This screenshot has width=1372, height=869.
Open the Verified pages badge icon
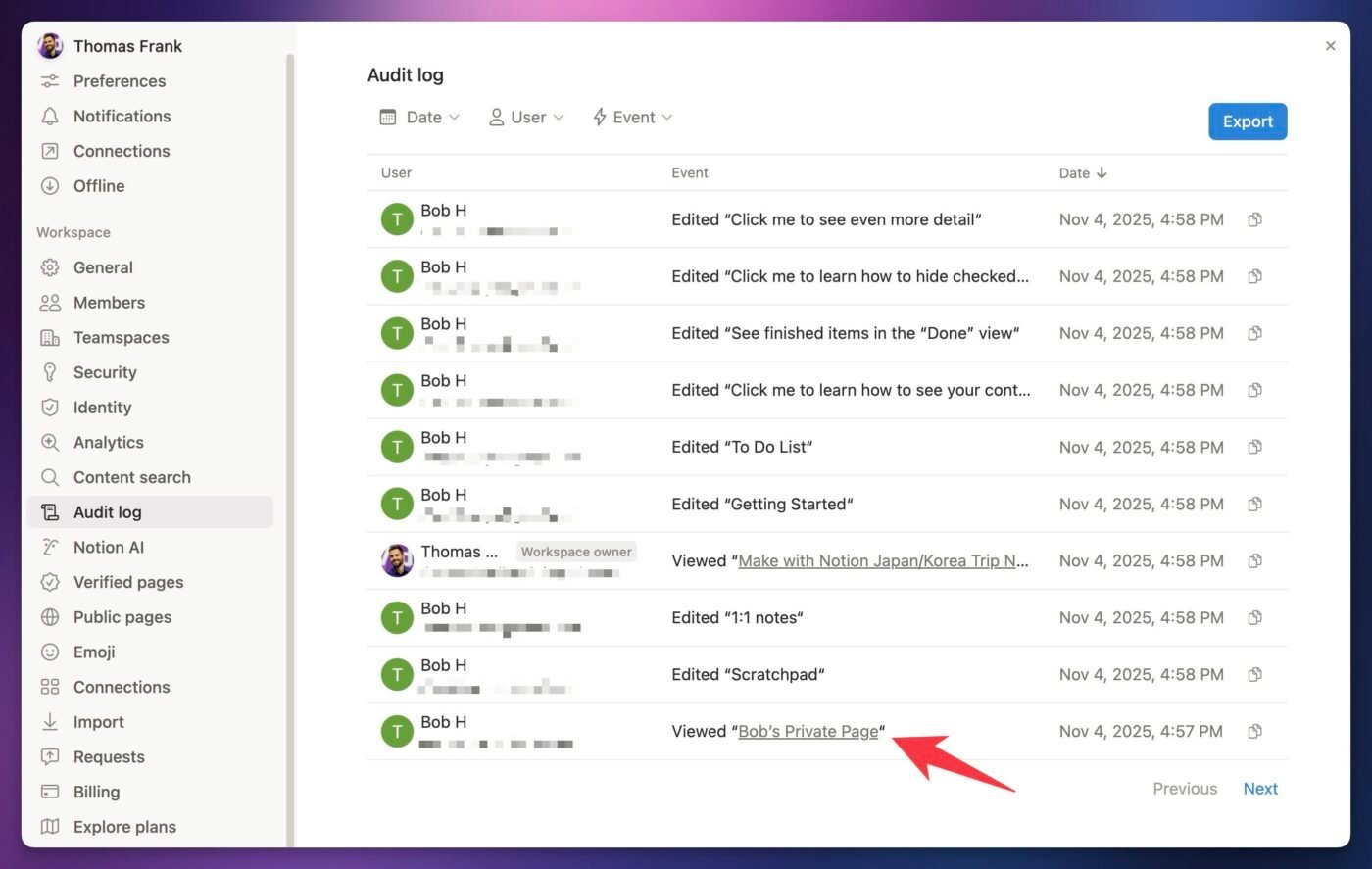(x=50, y=582)
